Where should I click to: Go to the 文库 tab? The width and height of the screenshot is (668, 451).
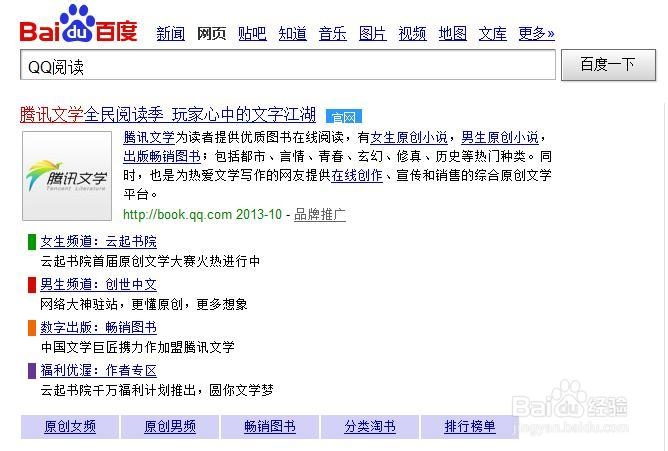point(493,33)
